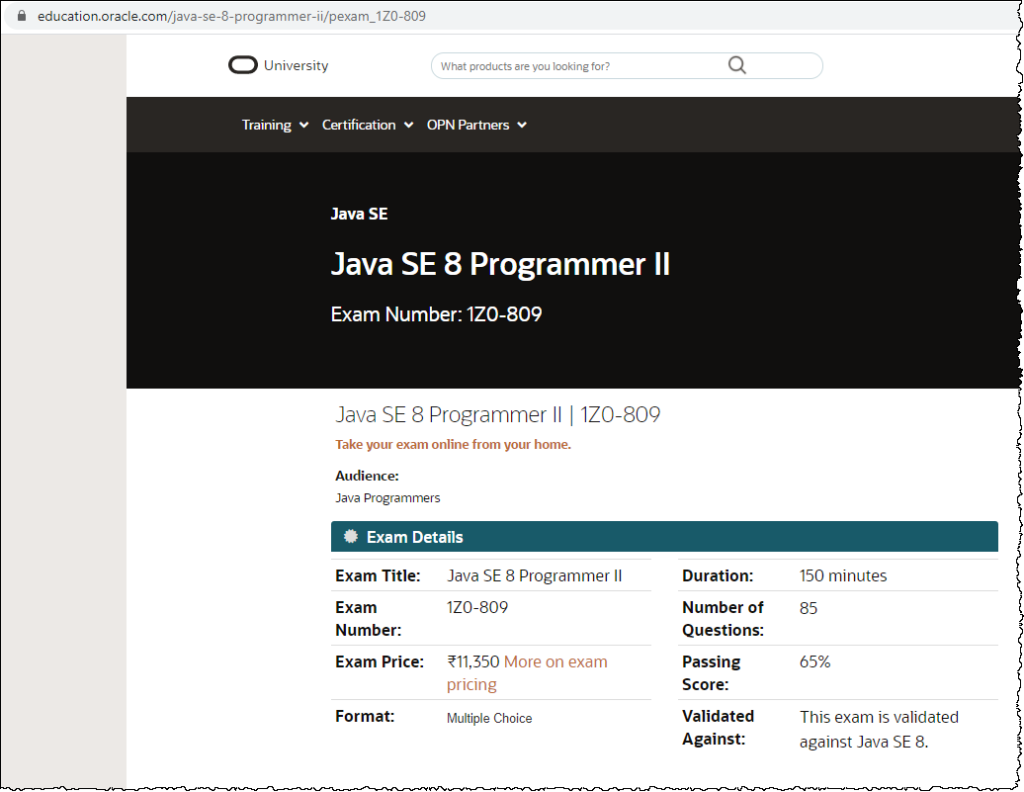Click the 'Number of Questions:' label

[x=723, y=619]
